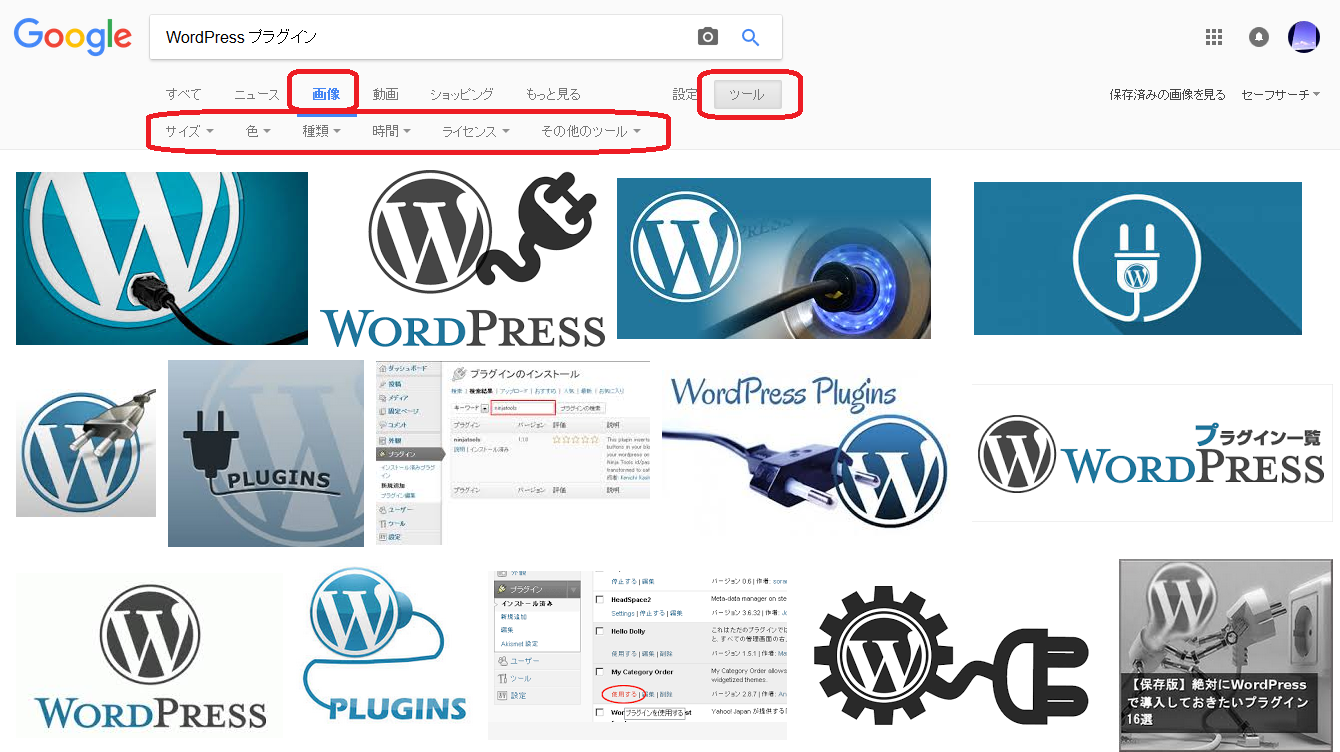Search by image using camera icon
The width and height of the screenshot is (1340, 752).
click(708, 37)
